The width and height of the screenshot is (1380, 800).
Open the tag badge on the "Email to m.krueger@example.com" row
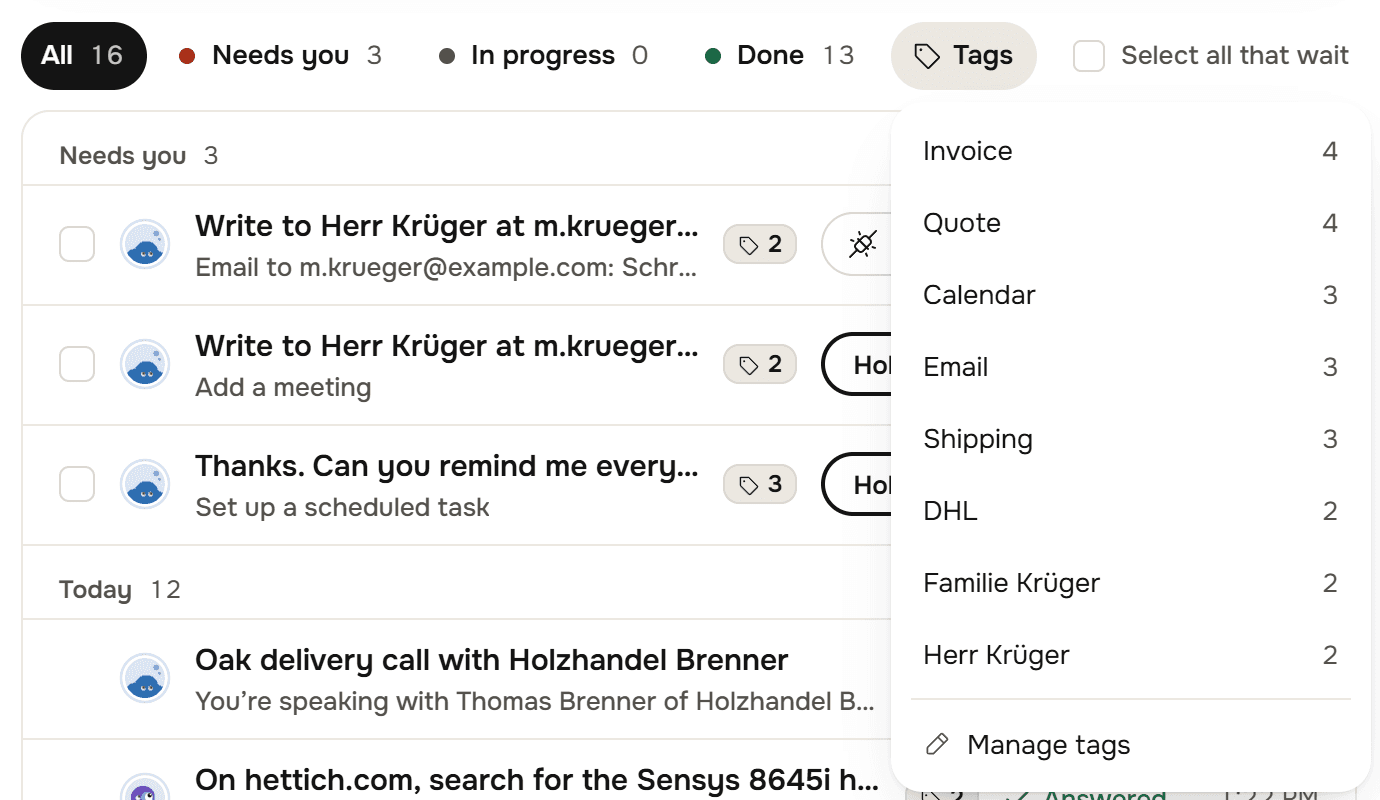point(760,244)
